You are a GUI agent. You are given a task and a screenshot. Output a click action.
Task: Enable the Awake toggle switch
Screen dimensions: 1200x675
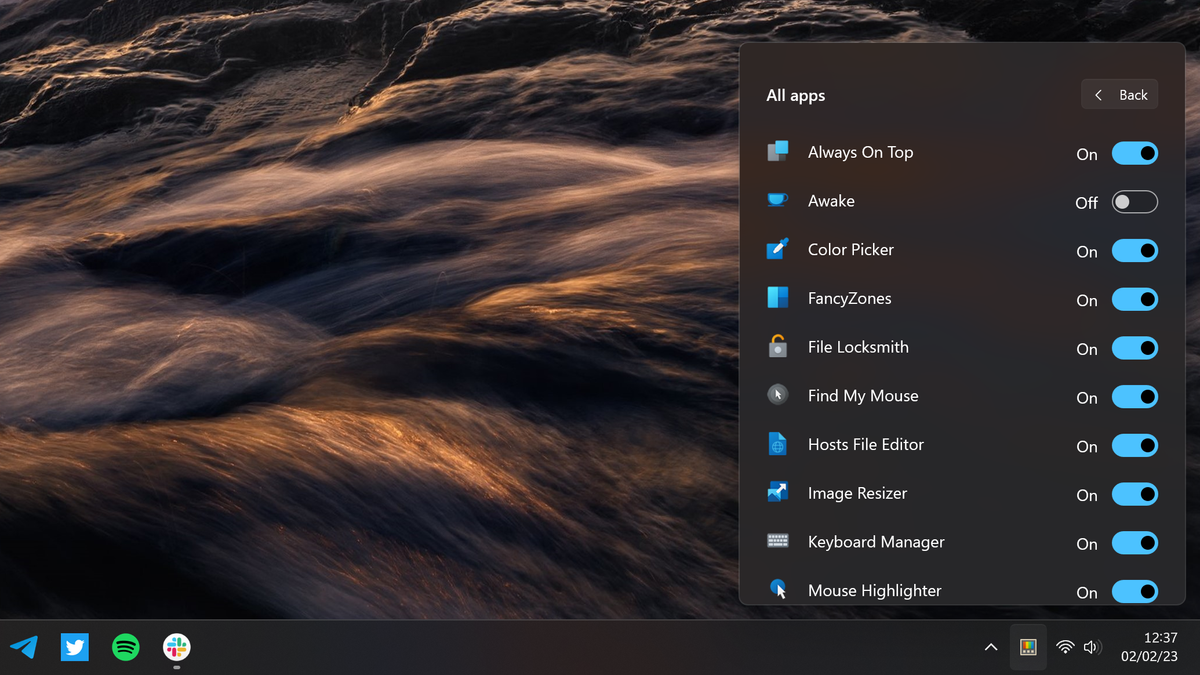[x=1135, y=202]
